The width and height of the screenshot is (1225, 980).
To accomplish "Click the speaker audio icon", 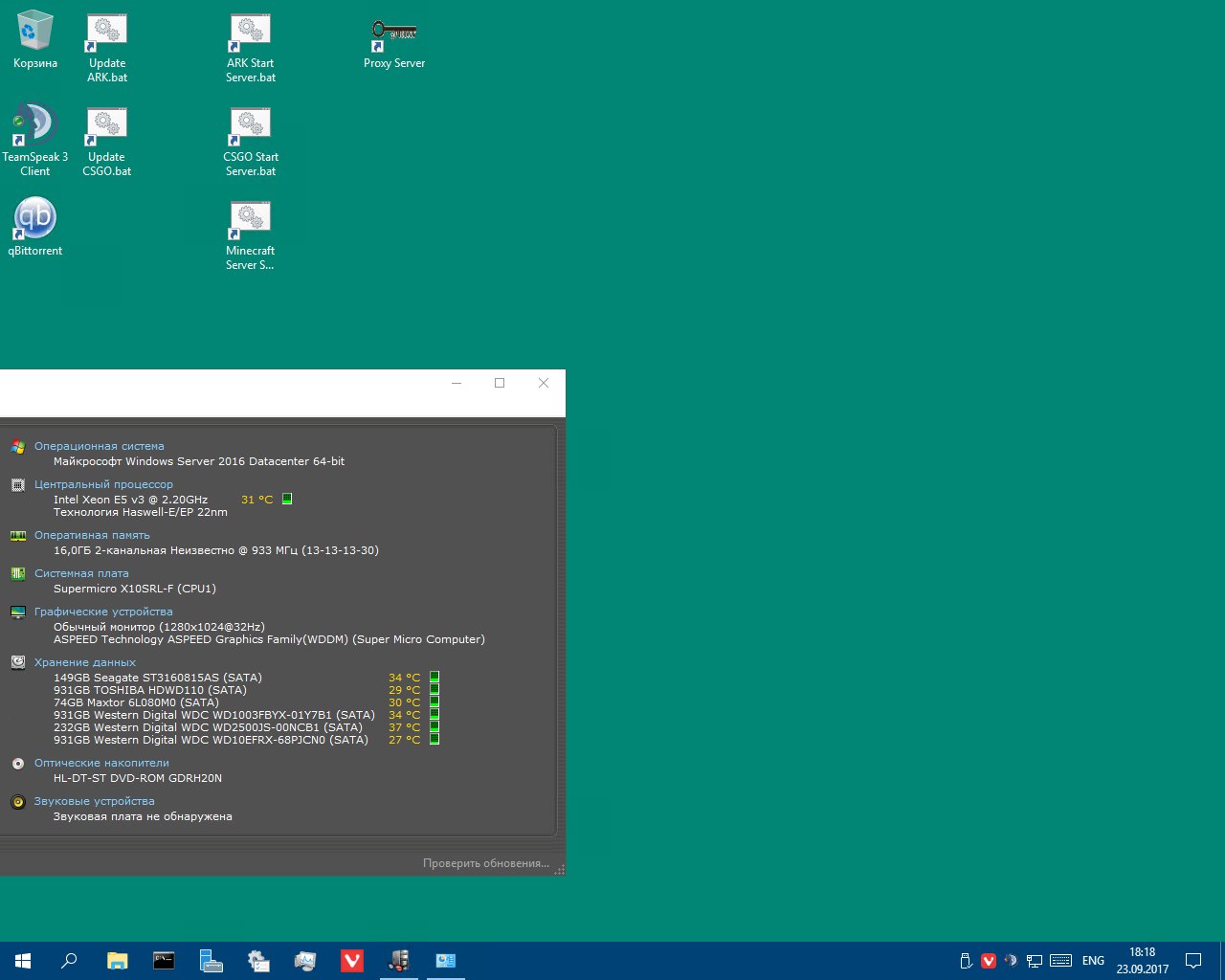I will (17, 802).
